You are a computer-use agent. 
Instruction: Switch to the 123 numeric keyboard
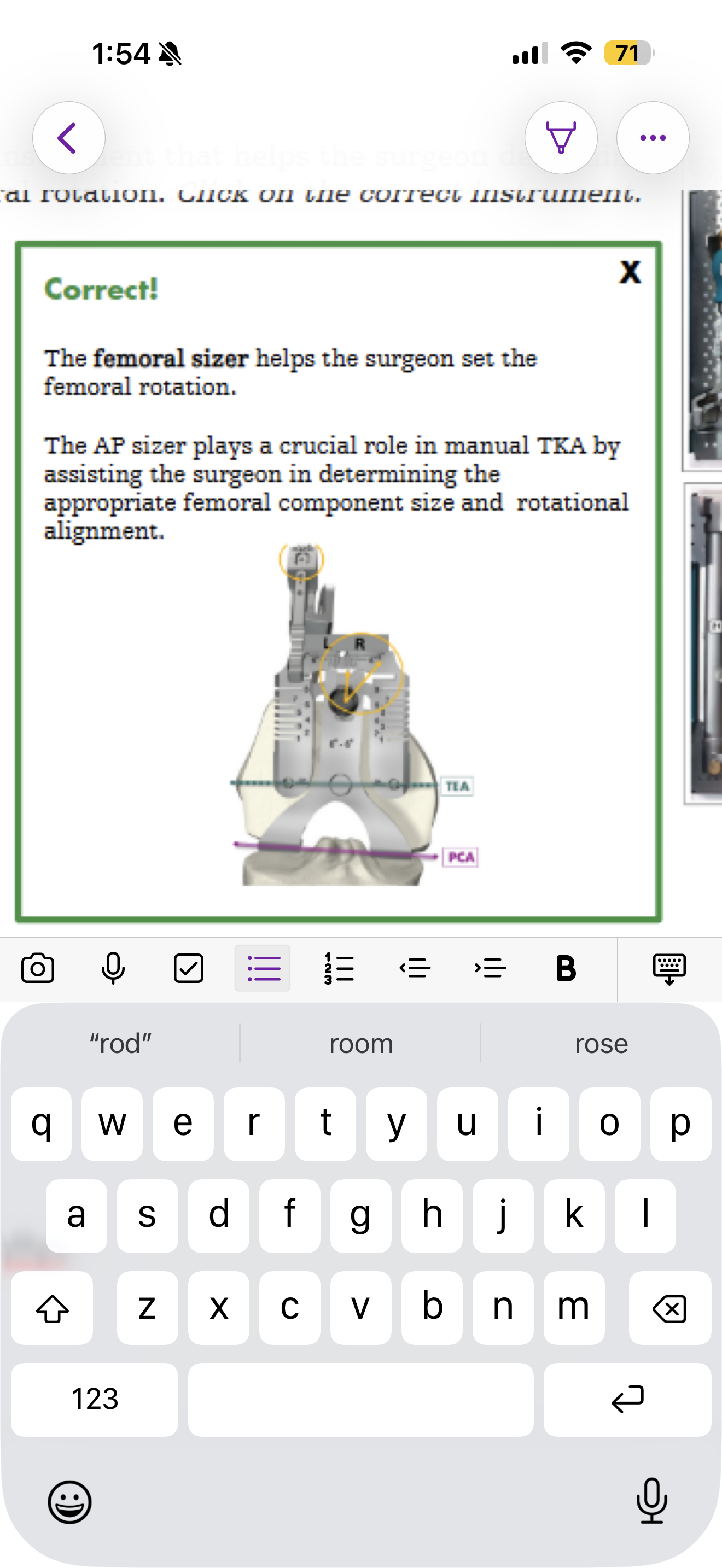click(95, 1400)
